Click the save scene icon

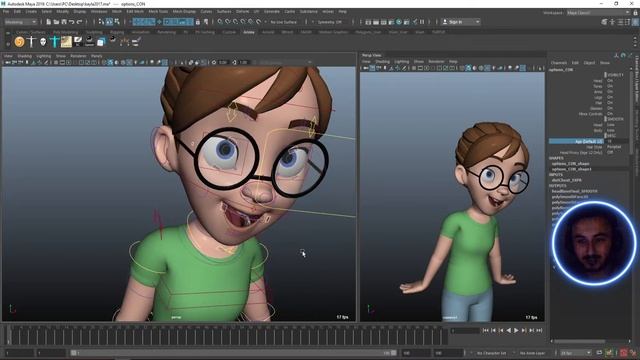[64, 22]
